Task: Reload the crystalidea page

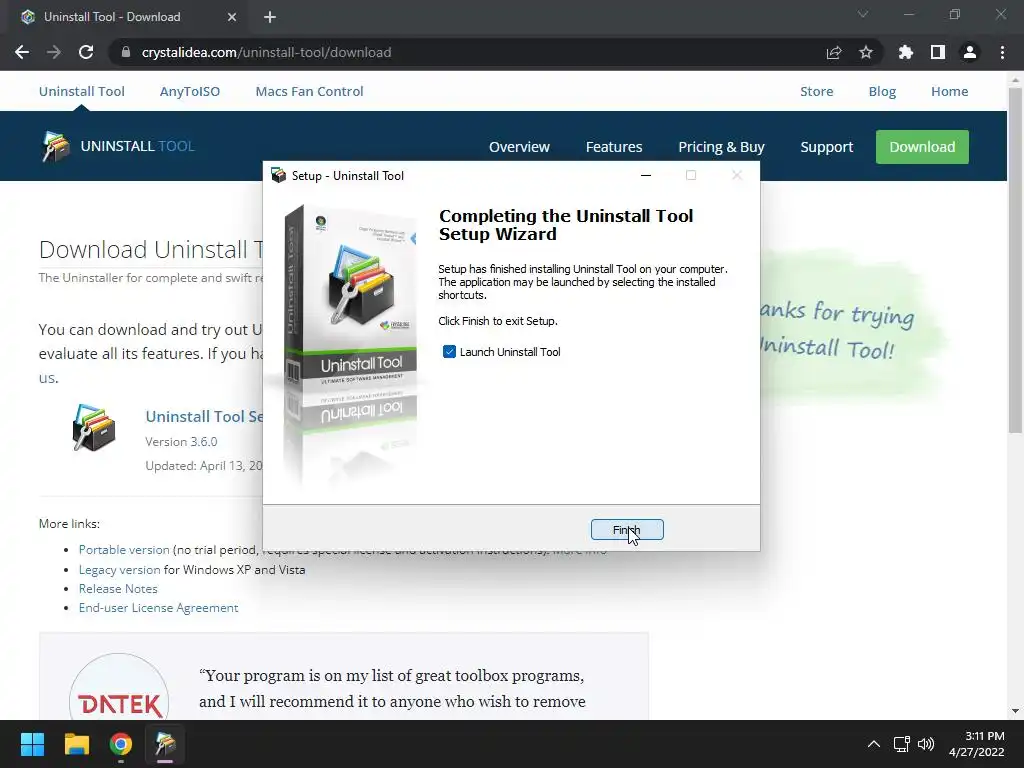Action: point(86,52)
